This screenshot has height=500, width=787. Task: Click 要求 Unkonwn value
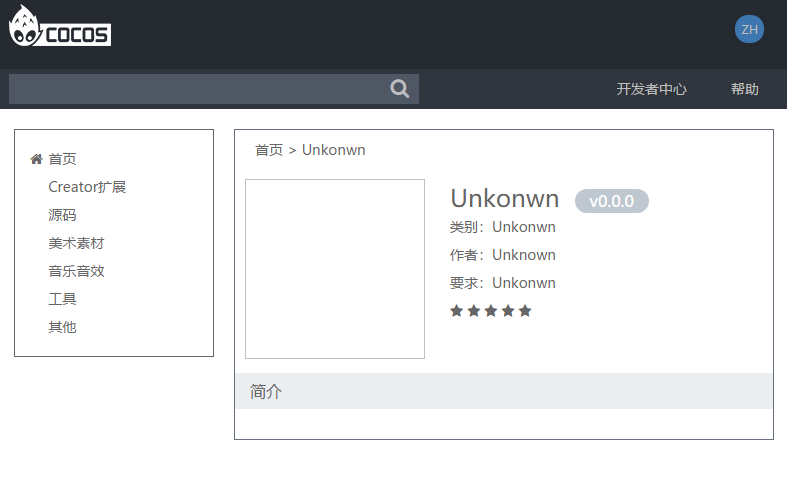[x=523, y=283]
